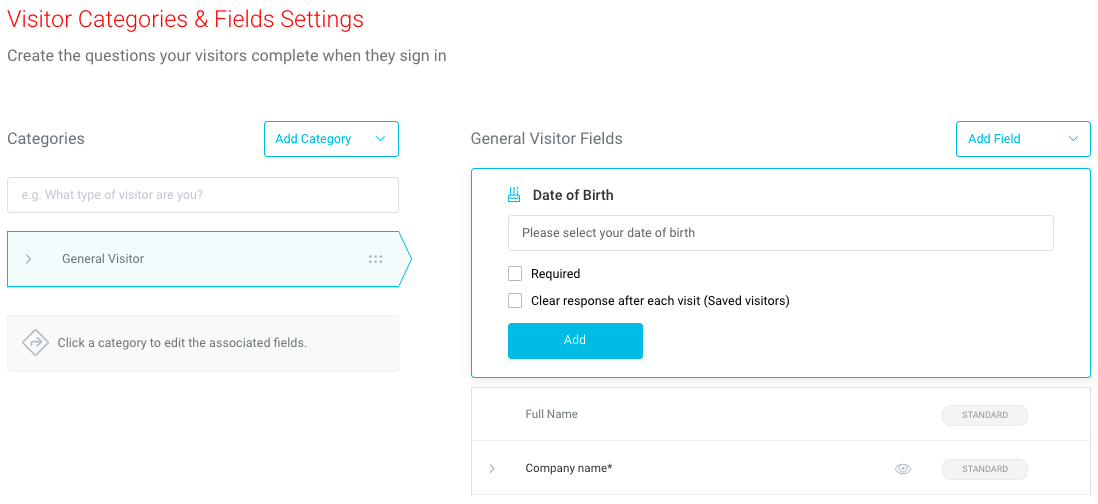Enable the Required checkbox
This screenshot has height=504, width=1098.
tap(515, 274)
